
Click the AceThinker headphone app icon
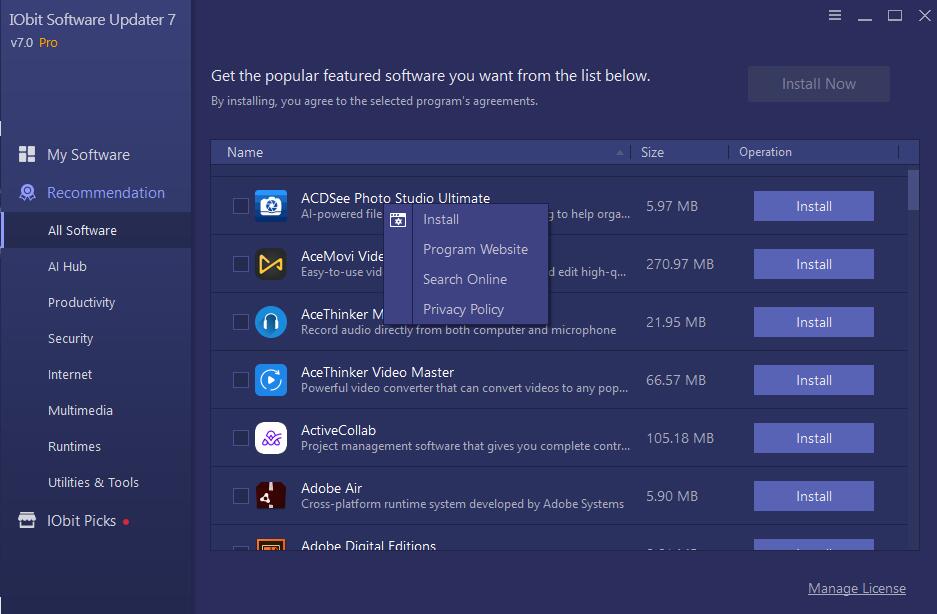point(271,322)
